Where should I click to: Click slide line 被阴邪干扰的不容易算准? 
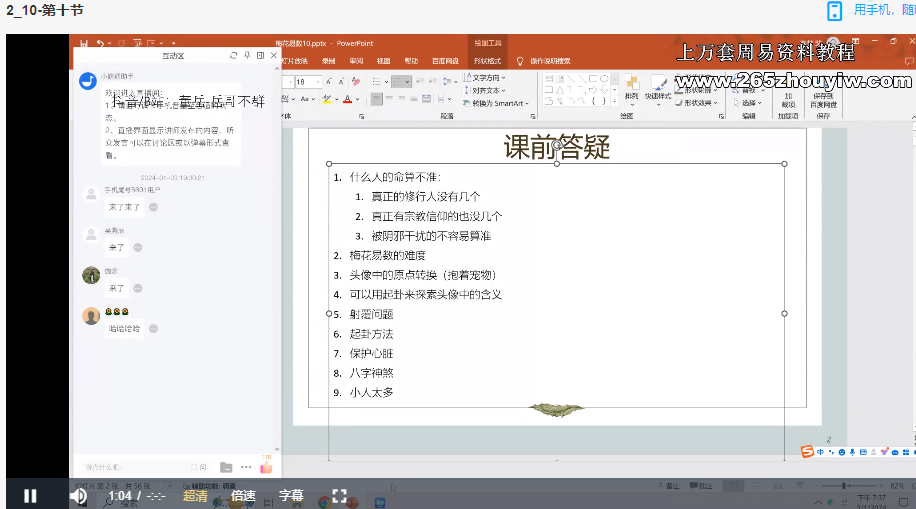(431, 236)
